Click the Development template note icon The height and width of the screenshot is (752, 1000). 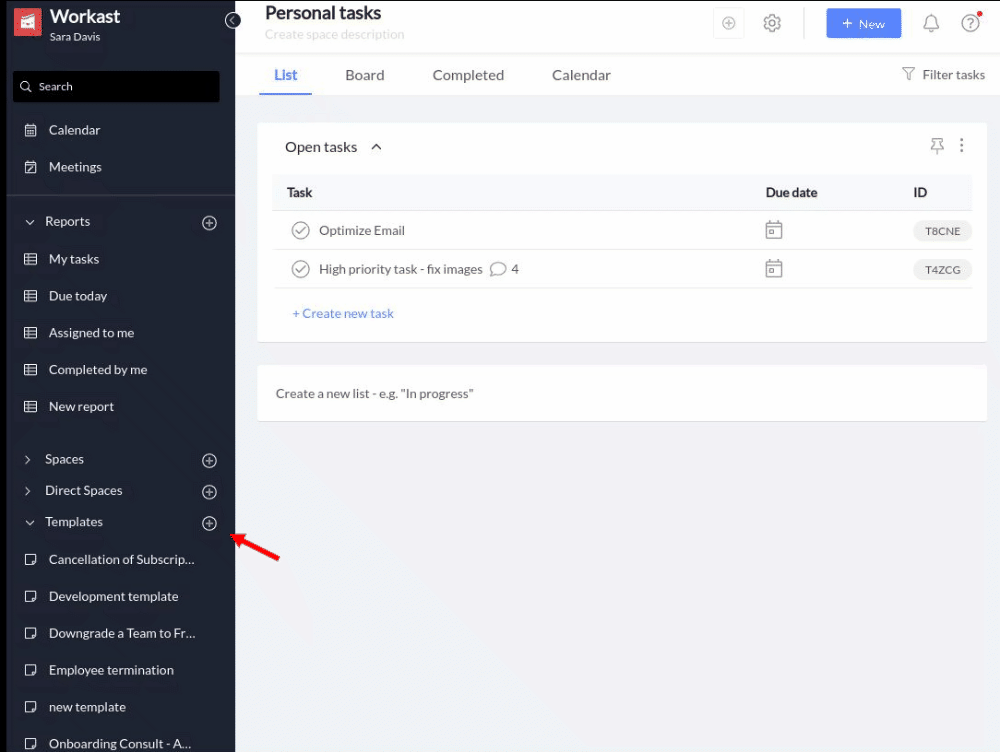[30, 596]
